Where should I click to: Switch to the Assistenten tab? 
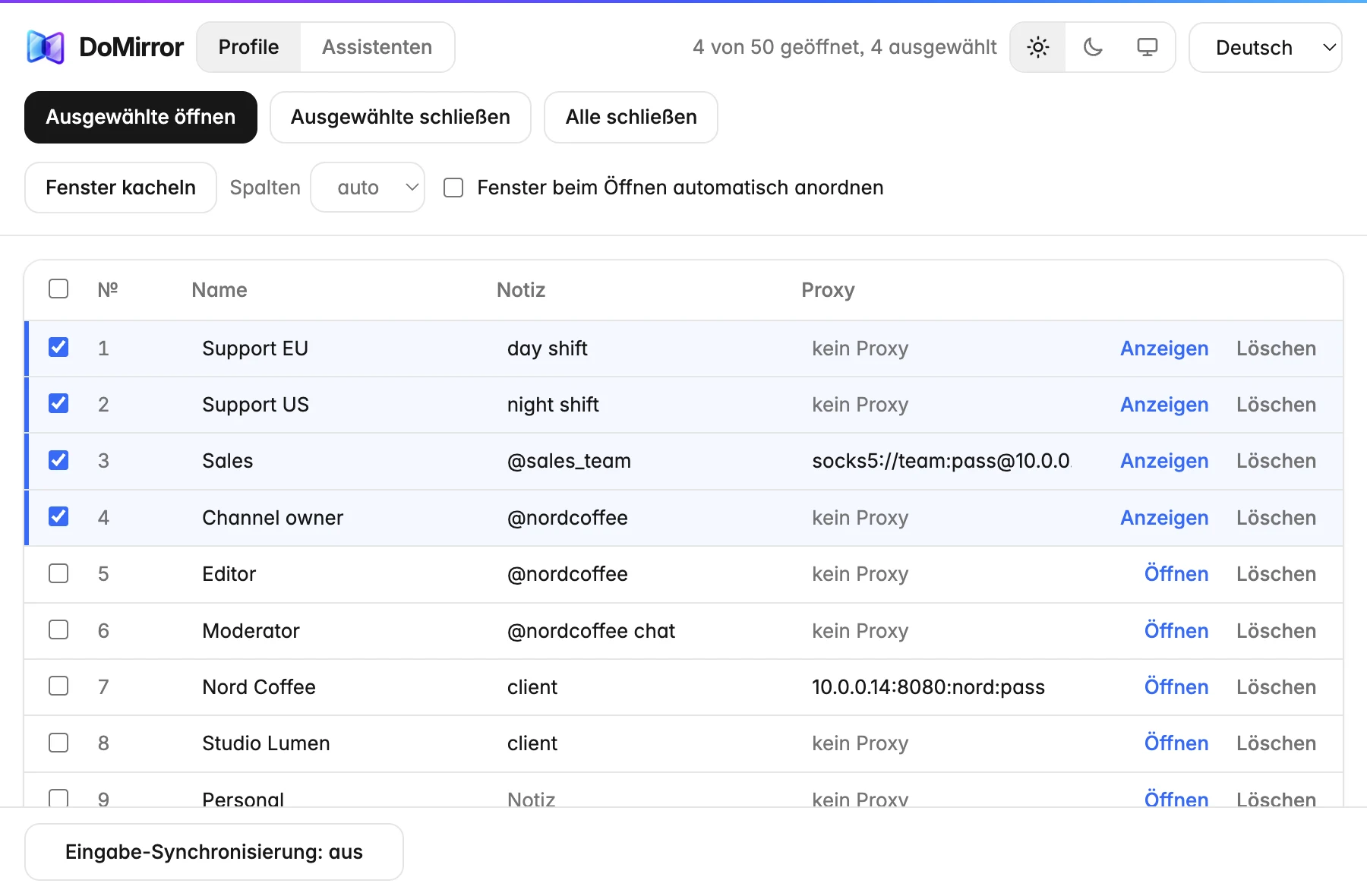click(x=377, y=47)
